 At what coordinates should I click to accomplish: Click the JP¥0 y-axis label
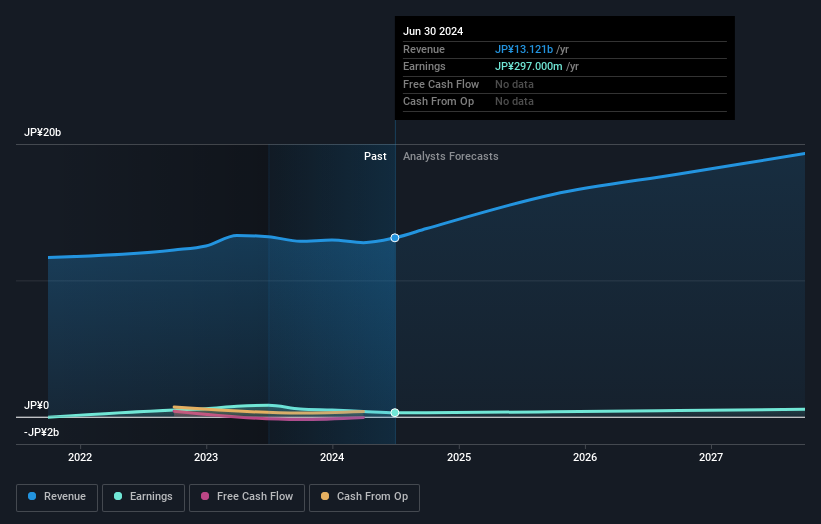37,405
